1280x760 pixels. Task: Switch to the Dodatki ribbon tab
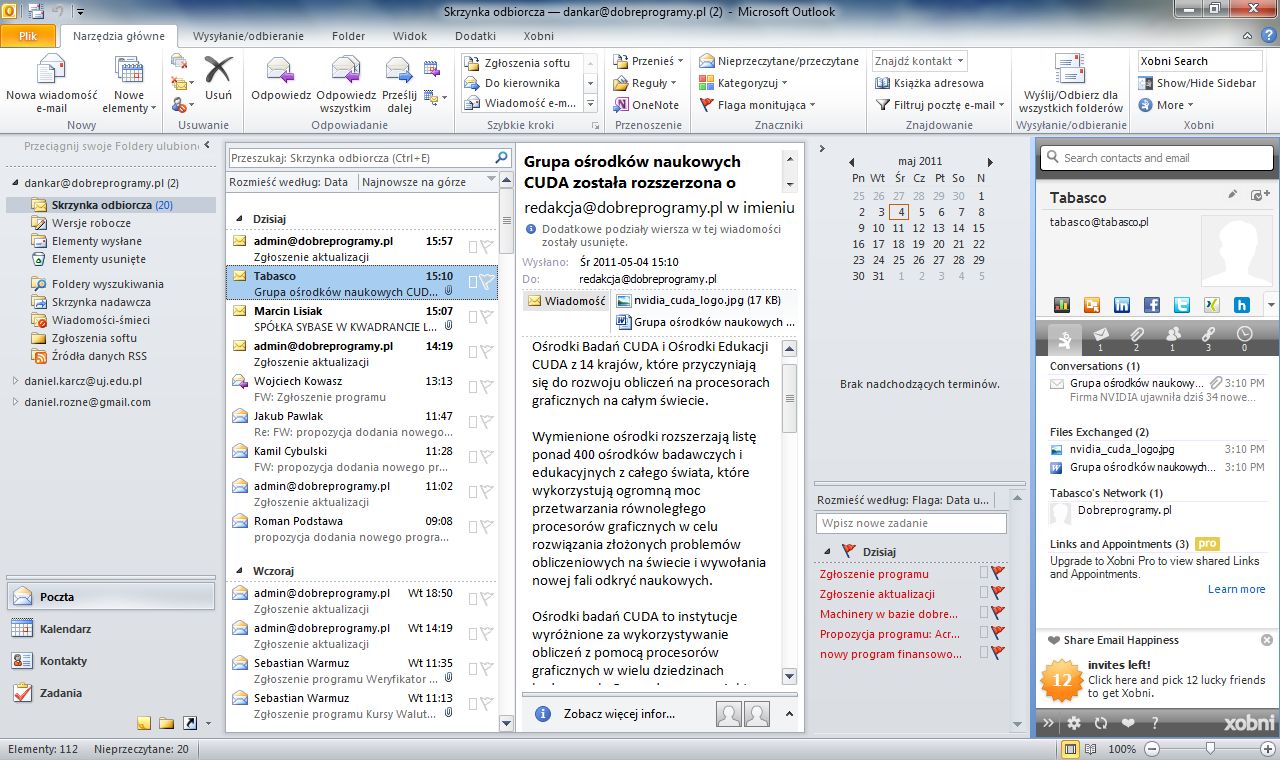[x=475, y=36]
